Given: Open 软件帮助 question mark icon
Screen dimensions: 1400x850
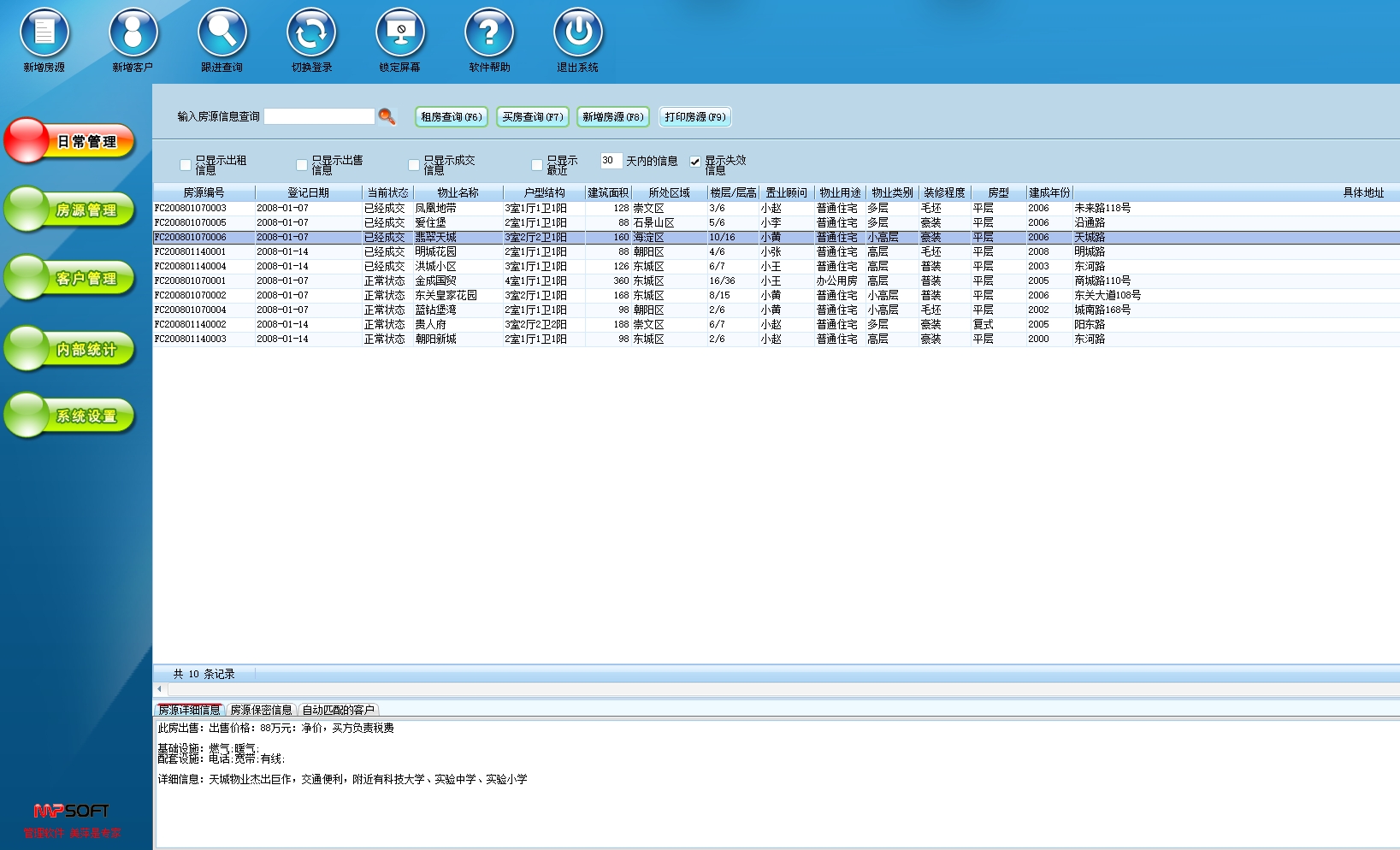Looking at the screenshot, I should coord(489,32).
